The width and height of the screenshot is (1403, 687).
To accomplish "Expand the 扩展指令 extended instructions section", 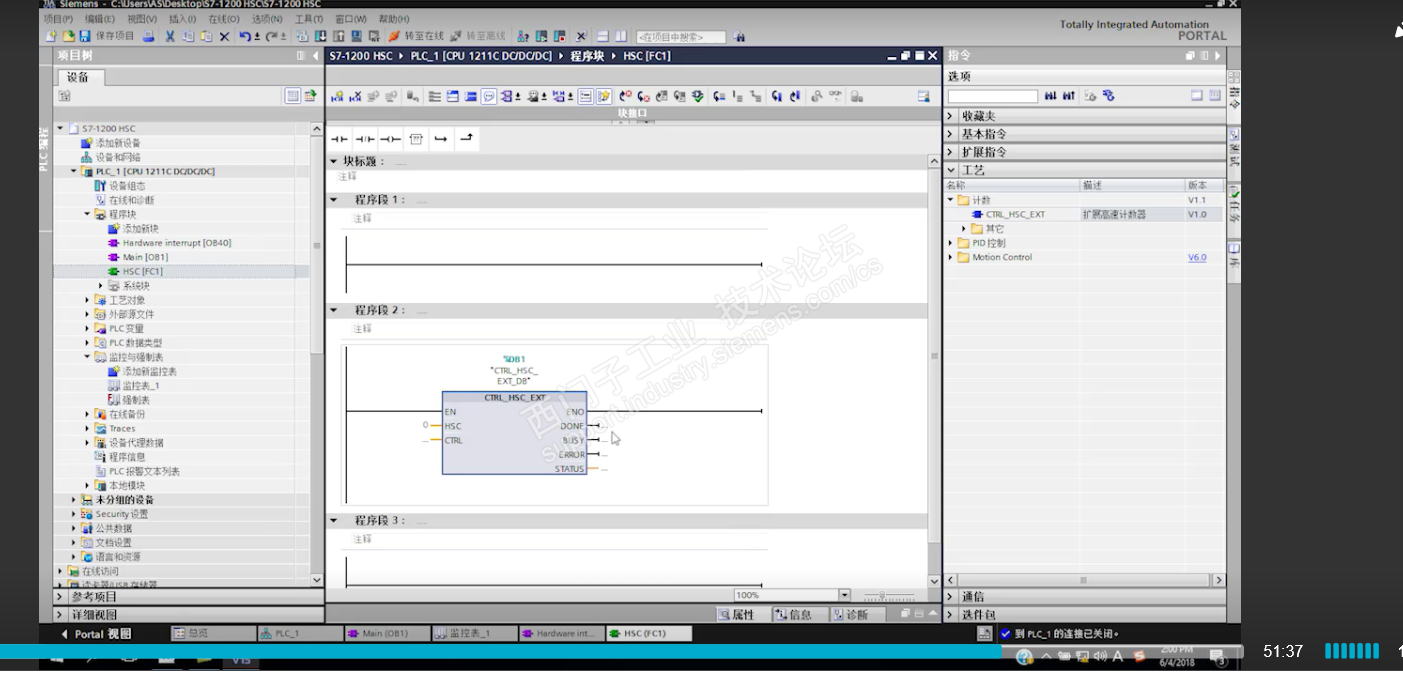I will coord(951,152).
